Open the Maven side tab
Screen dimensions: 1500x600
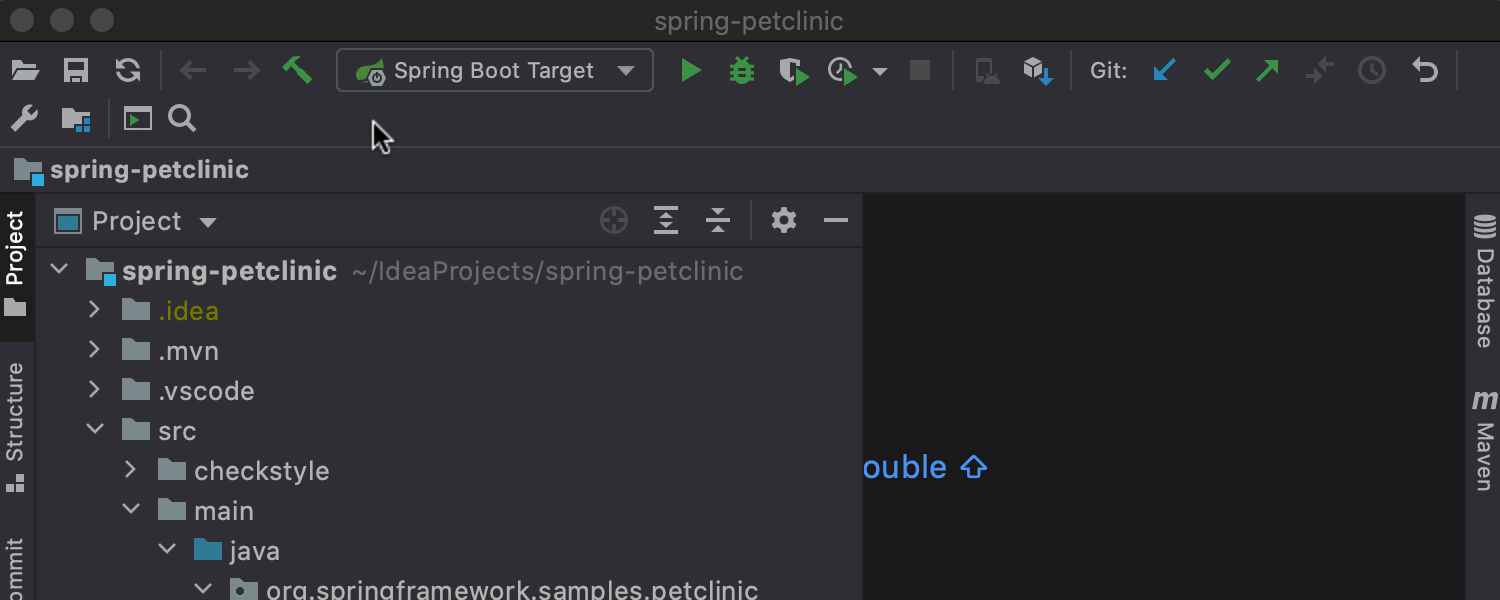[x=1485, y=440]
